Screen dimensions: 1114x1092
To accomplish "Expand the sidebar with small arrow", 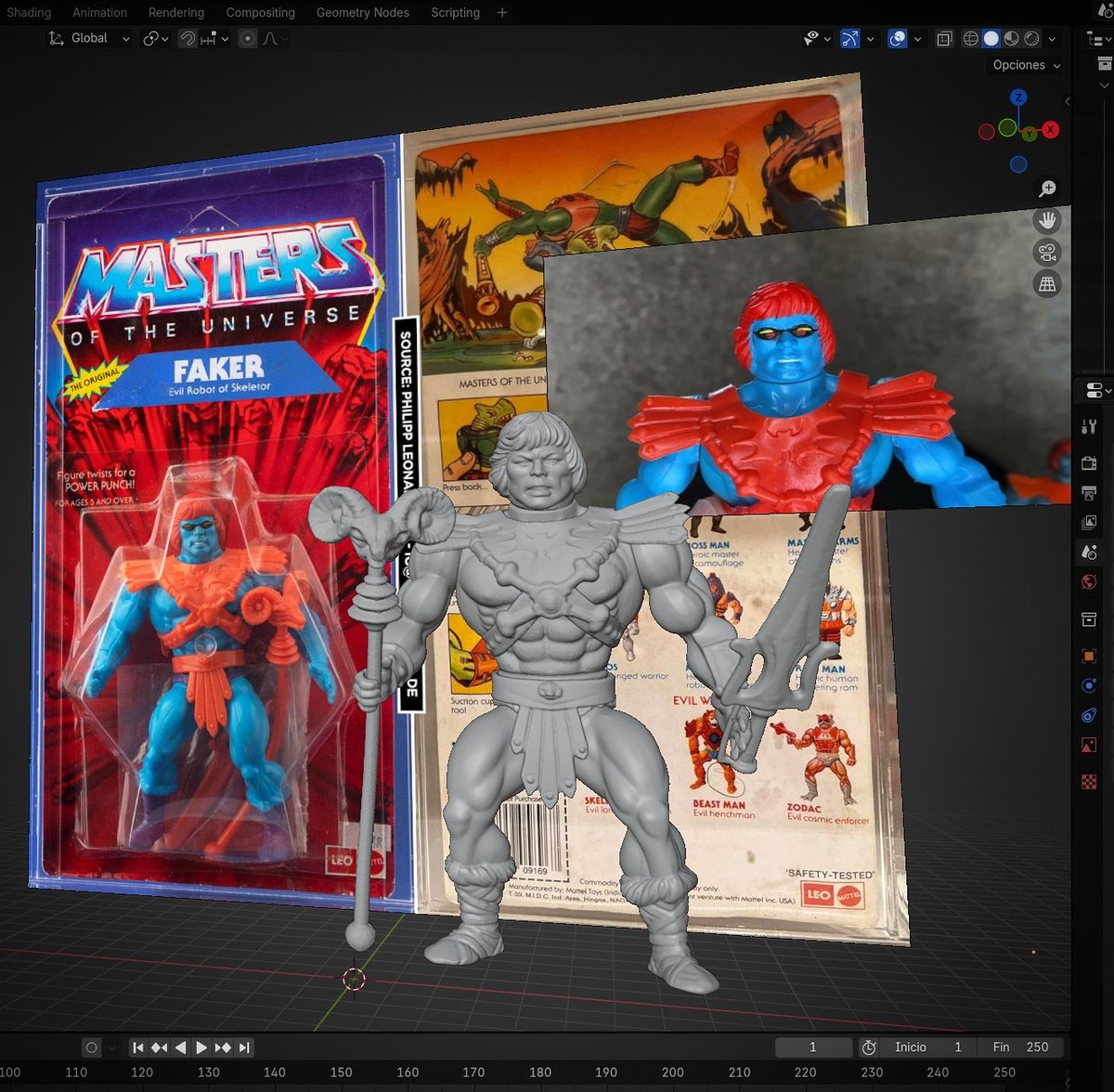I will [1068, 100].
